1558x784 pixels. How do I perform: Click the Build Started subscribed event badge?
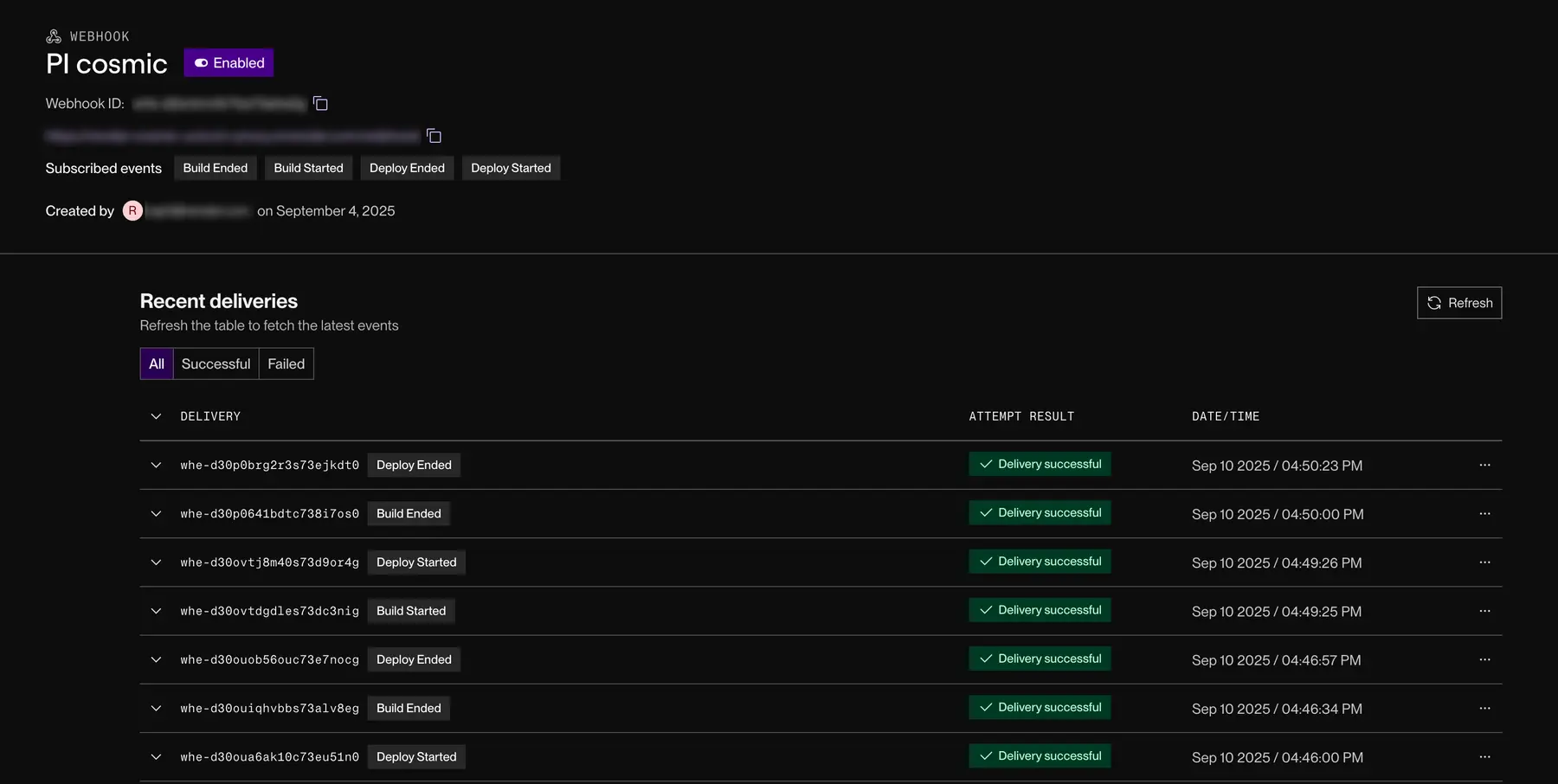[308, 168]
